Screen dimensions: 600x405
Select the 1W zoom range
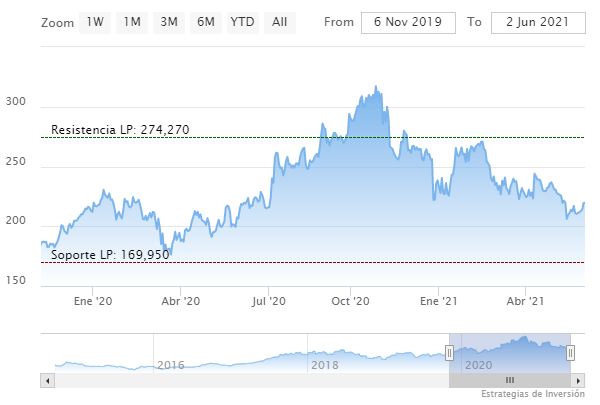click(x=95, y=22)
